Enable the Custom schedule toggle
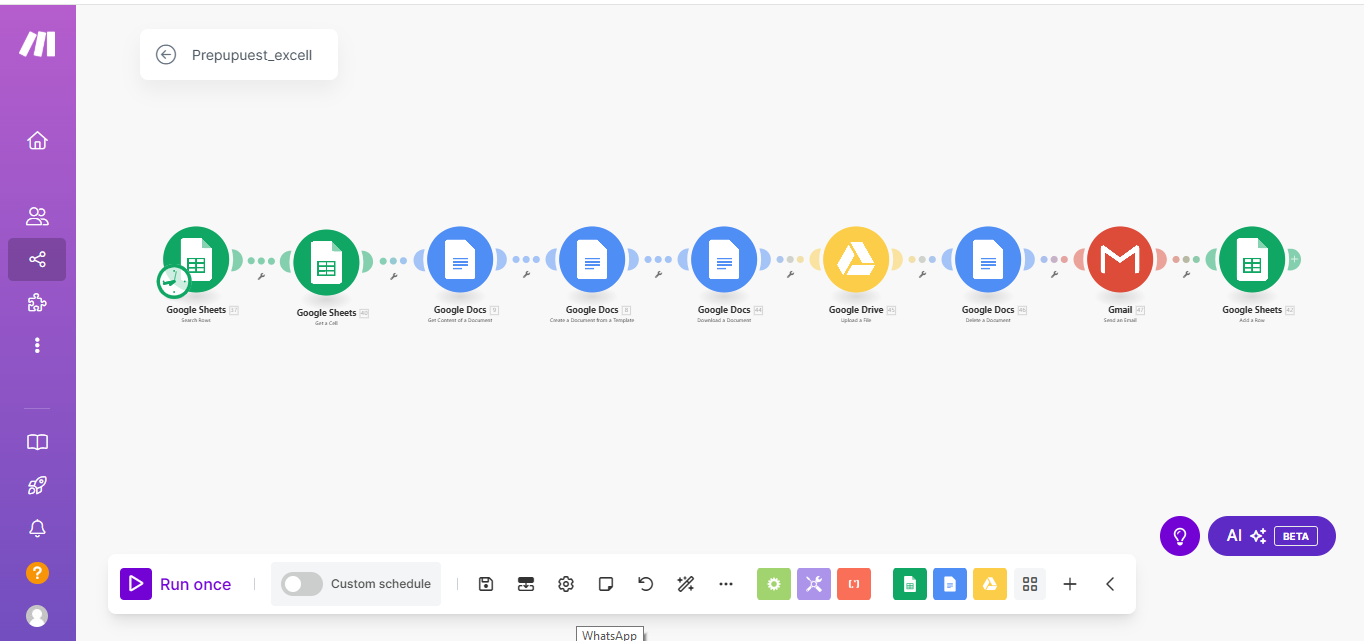 pyautogui.click(x=301, y=584)
